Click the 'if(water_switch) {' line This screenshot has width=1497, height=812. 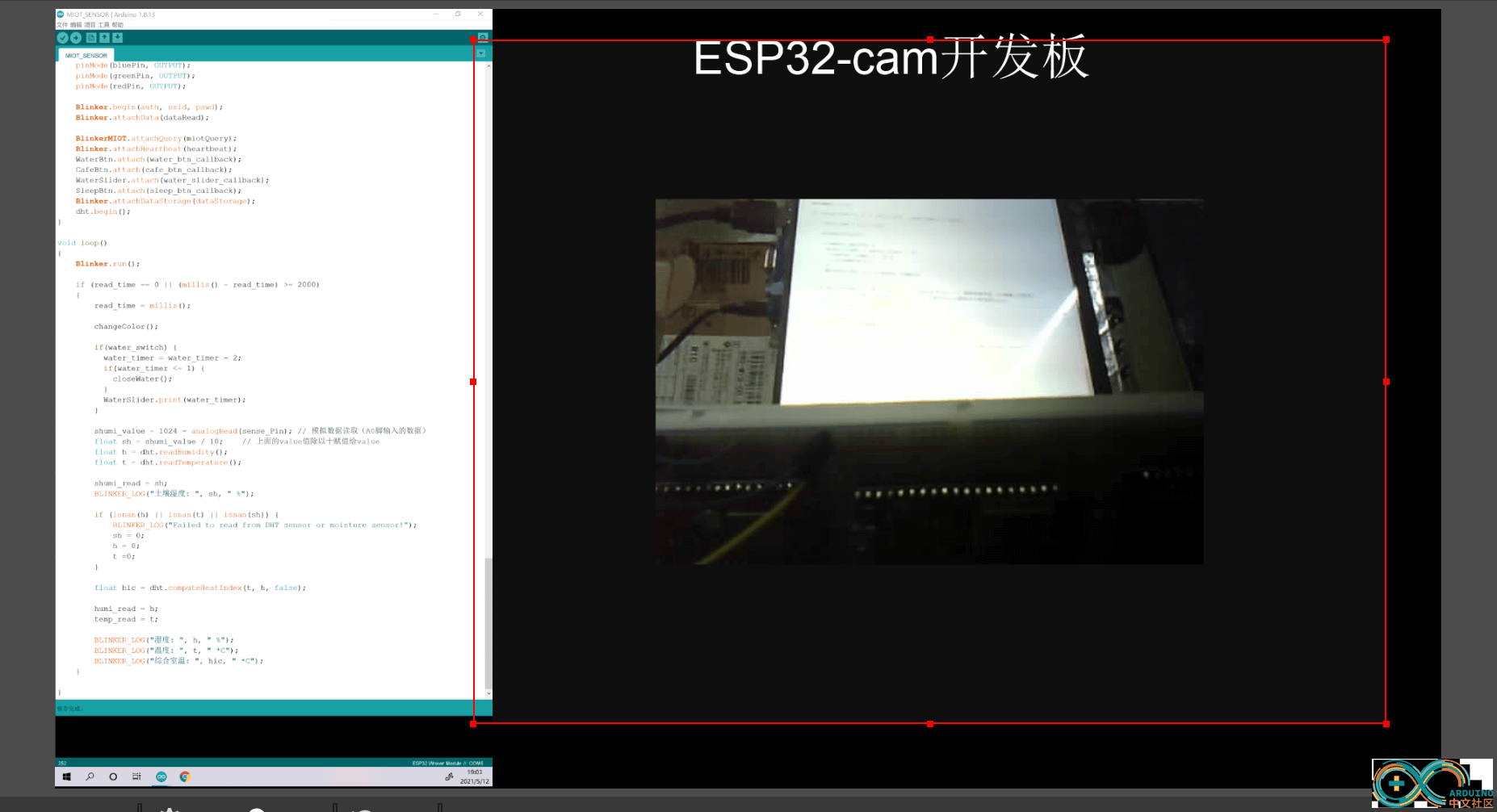(x=136, y=348)
